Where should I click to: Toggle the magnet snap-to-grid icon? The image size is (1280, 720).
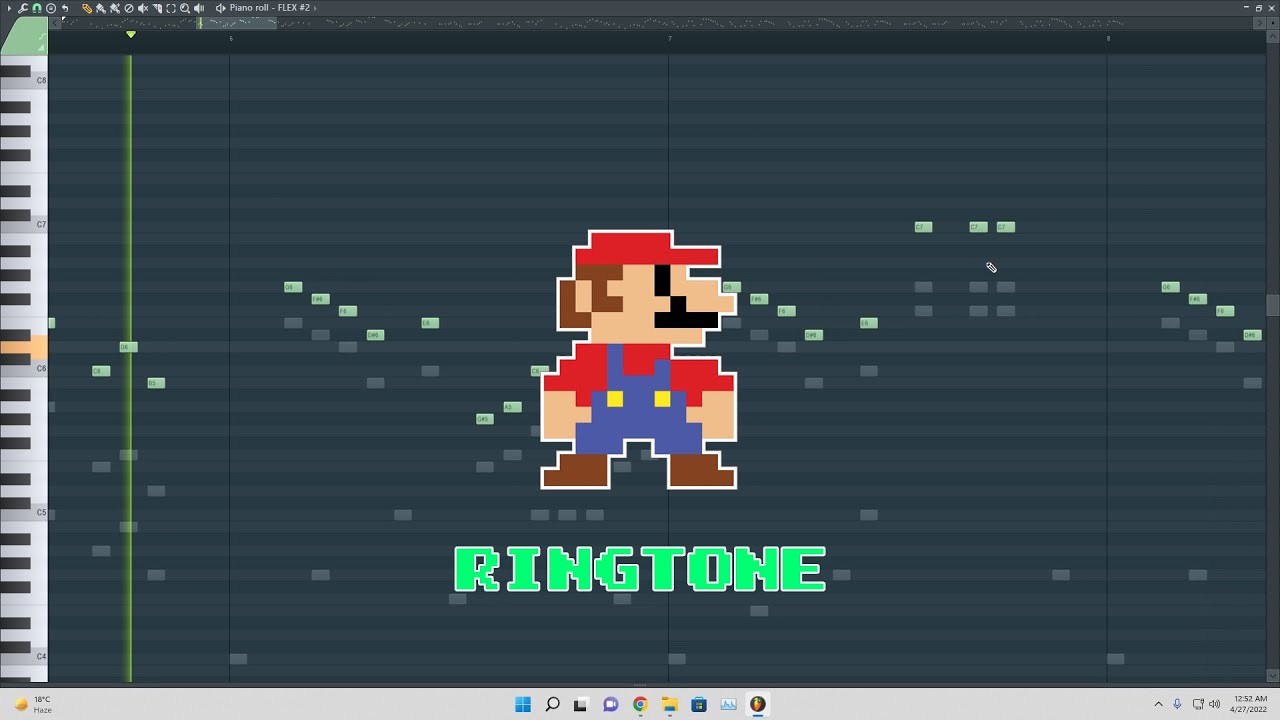(37, 8)
